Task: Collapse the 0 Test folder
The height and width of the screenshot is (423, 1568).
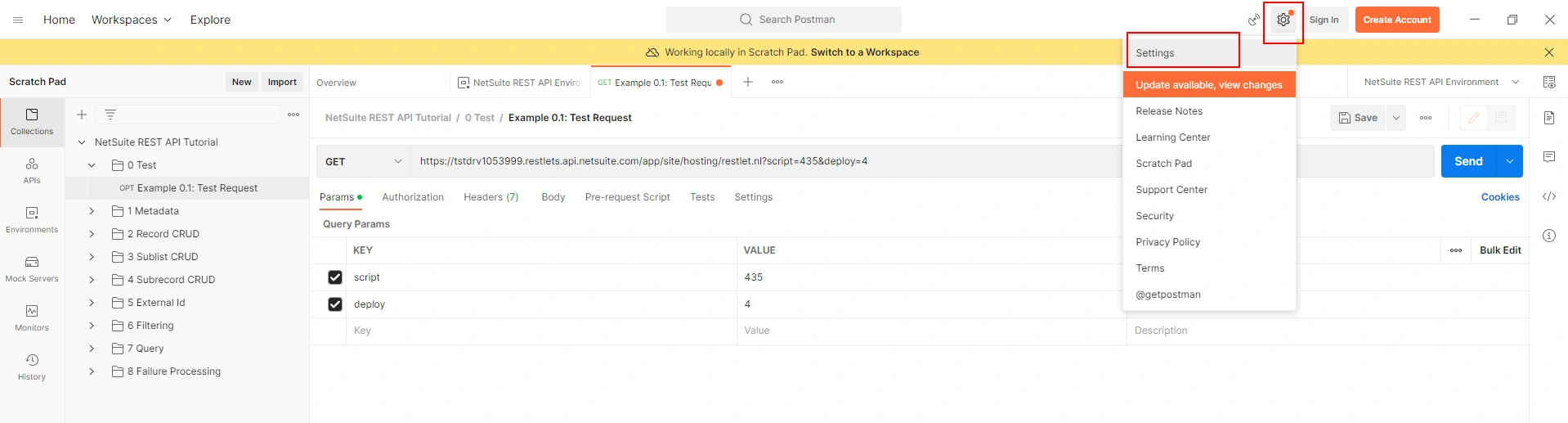Action: pos(92,165)
